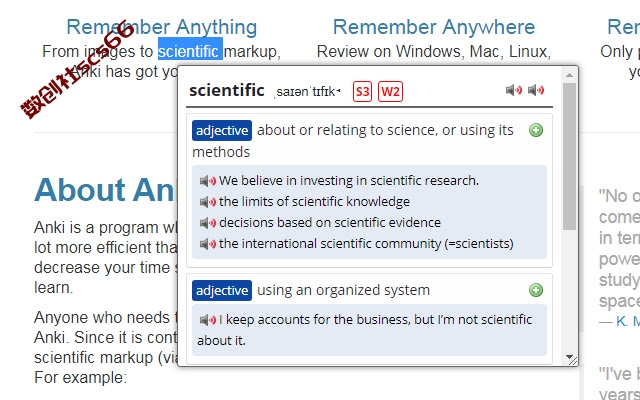Image resolution: width=640 pixels, height=400 pixels.
Task: Click the first adjective part-of-speech label
Action: tap(222, 131)
